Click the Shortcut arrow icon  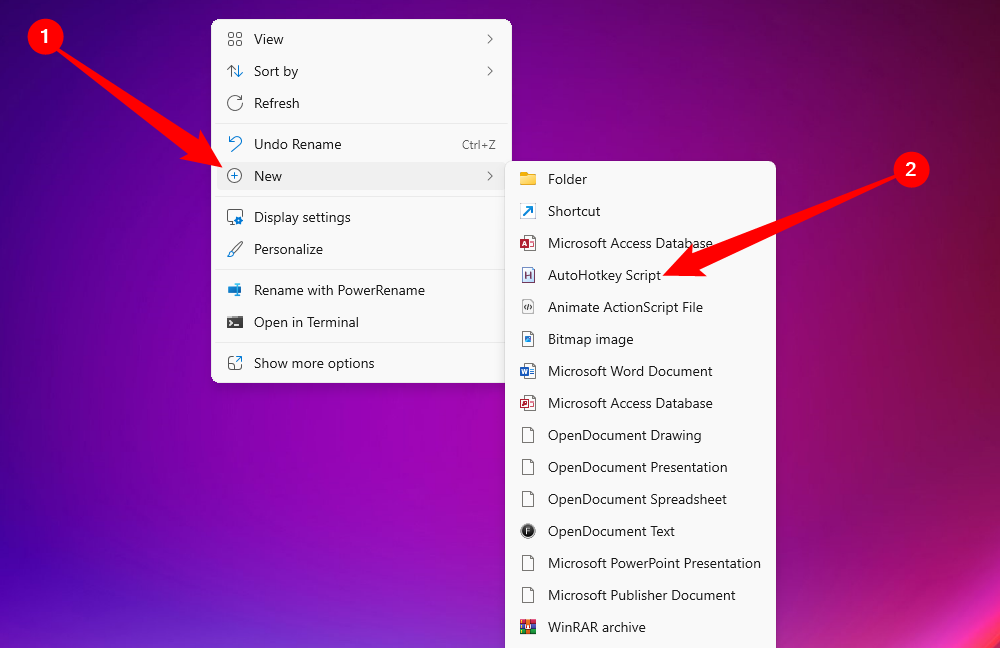(x=528, y=211)
